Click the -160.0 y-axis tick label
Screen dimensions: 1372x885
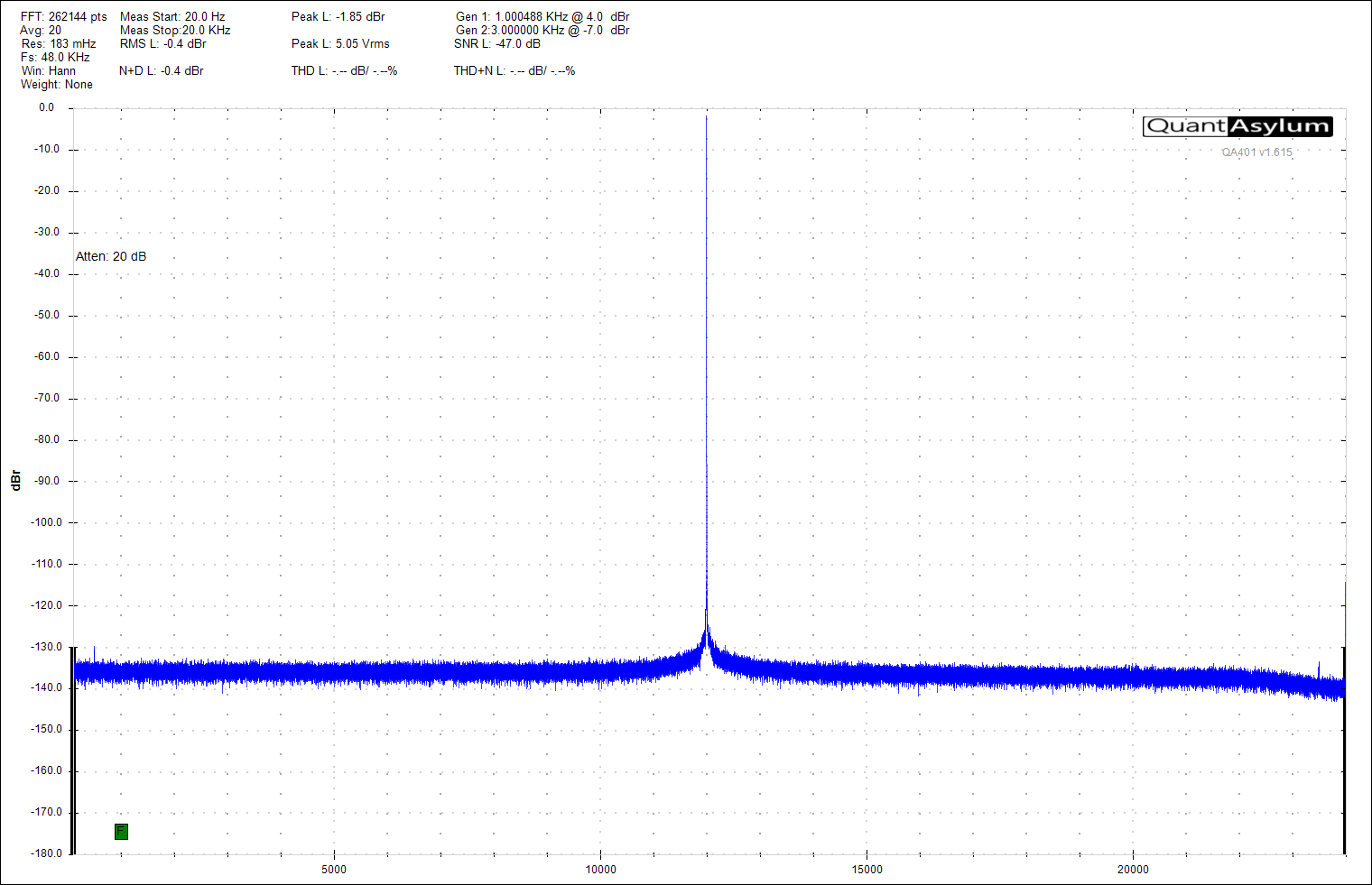coord(46,770)
